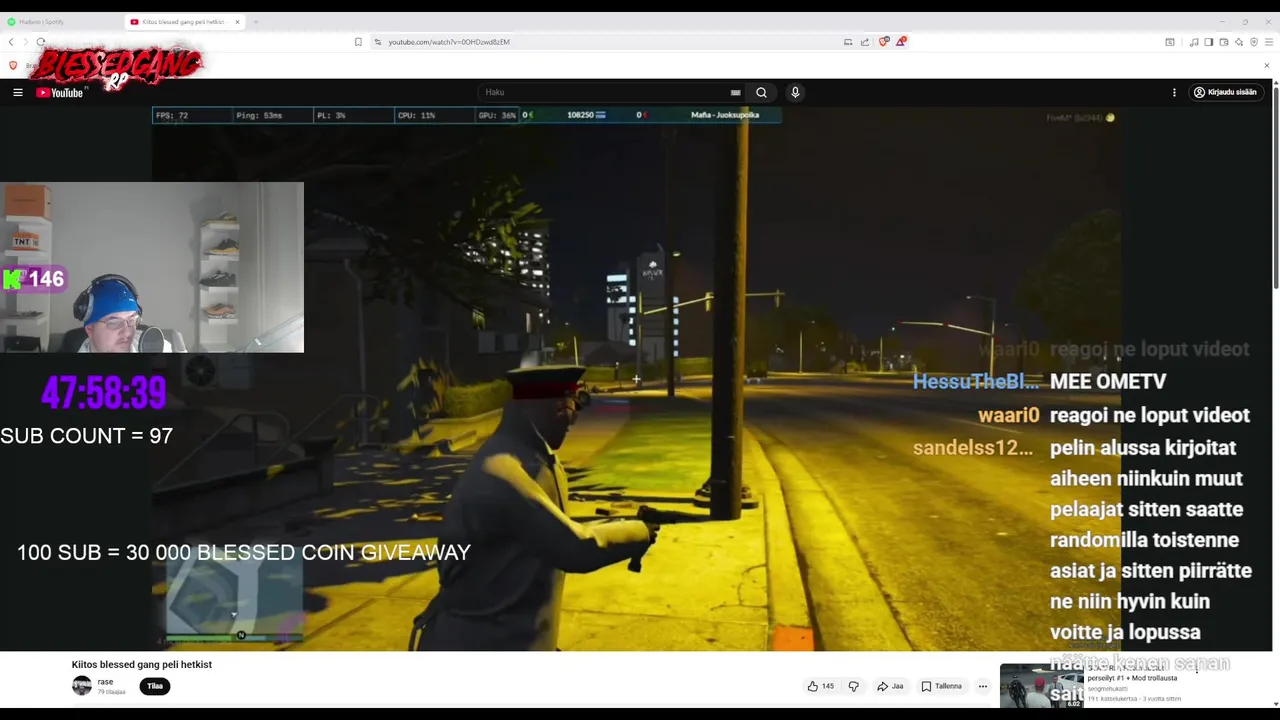Start voice search with the microphone icon
Viewport: 1280px width, 720px height.
tap(795, 92)
